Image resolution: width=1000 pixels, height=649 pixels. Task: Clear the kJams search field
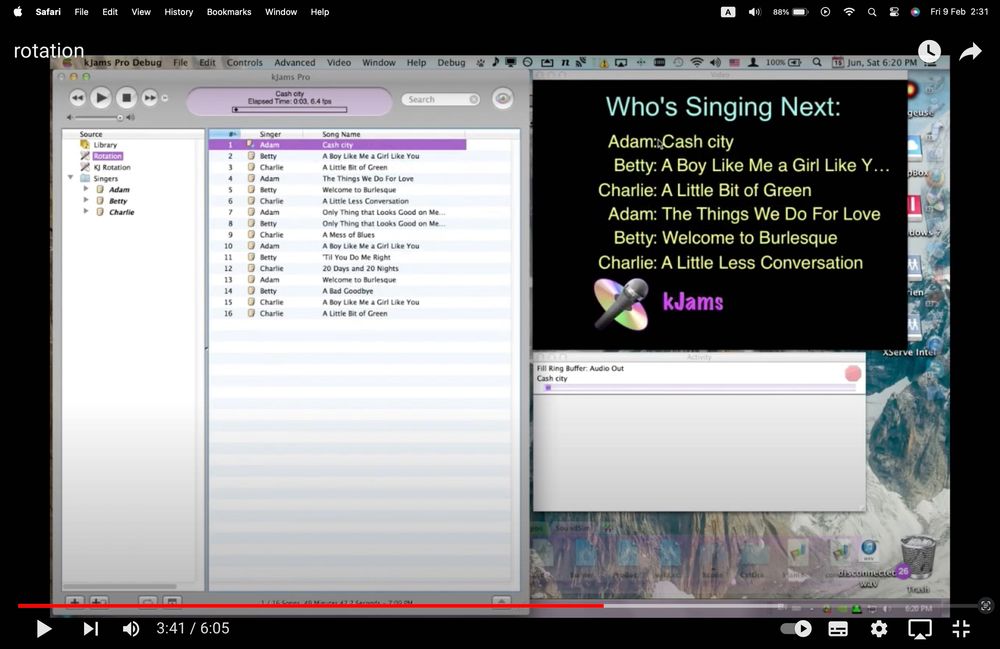[x=473, y=99]
